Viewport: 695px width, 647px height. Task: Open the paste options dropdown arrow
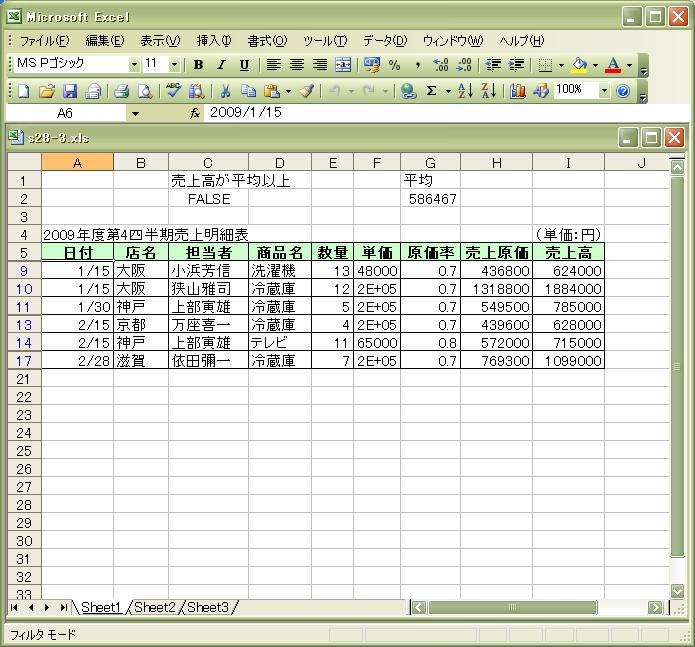(x=289, y=91)
